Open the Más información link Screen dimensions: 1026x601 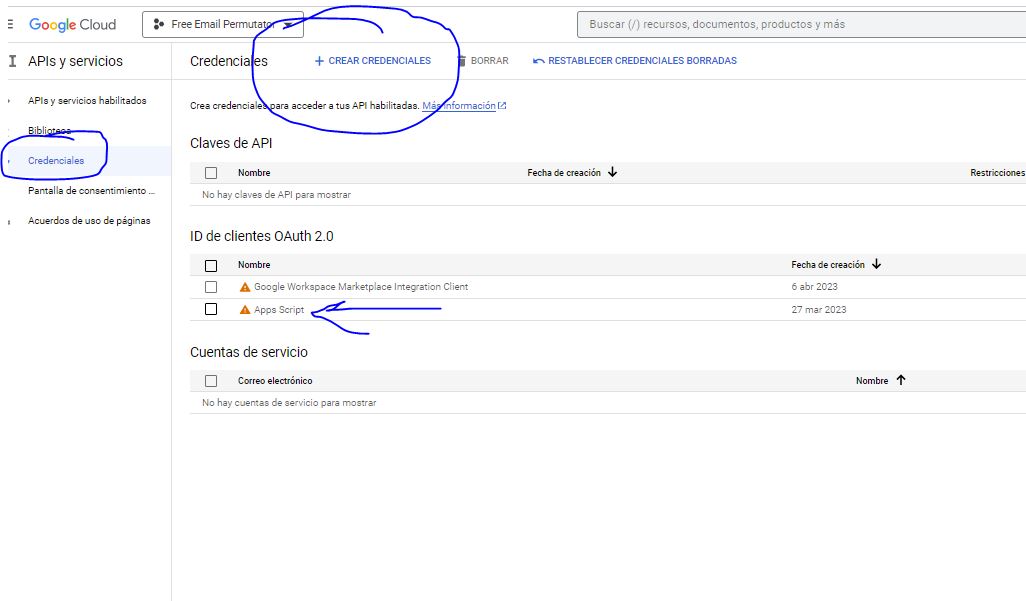click(x=459, y=105)
